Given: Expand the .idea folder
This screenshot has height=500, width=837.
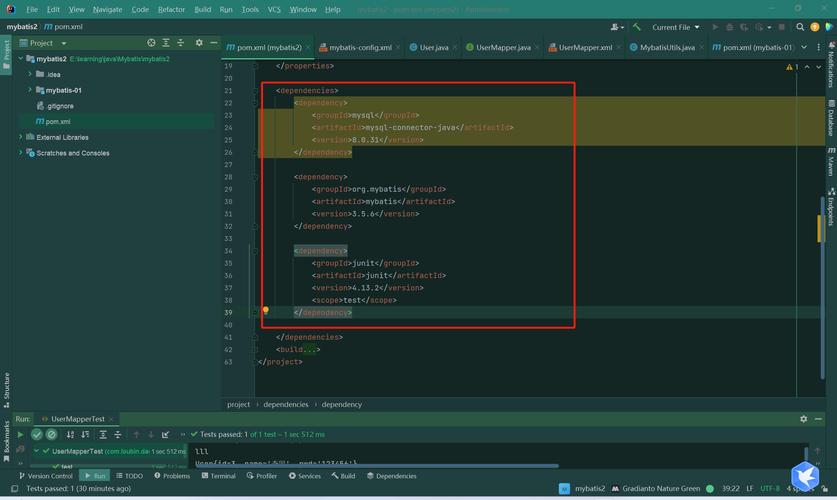Looking at the screenshot, I should (x=30, y=74).
